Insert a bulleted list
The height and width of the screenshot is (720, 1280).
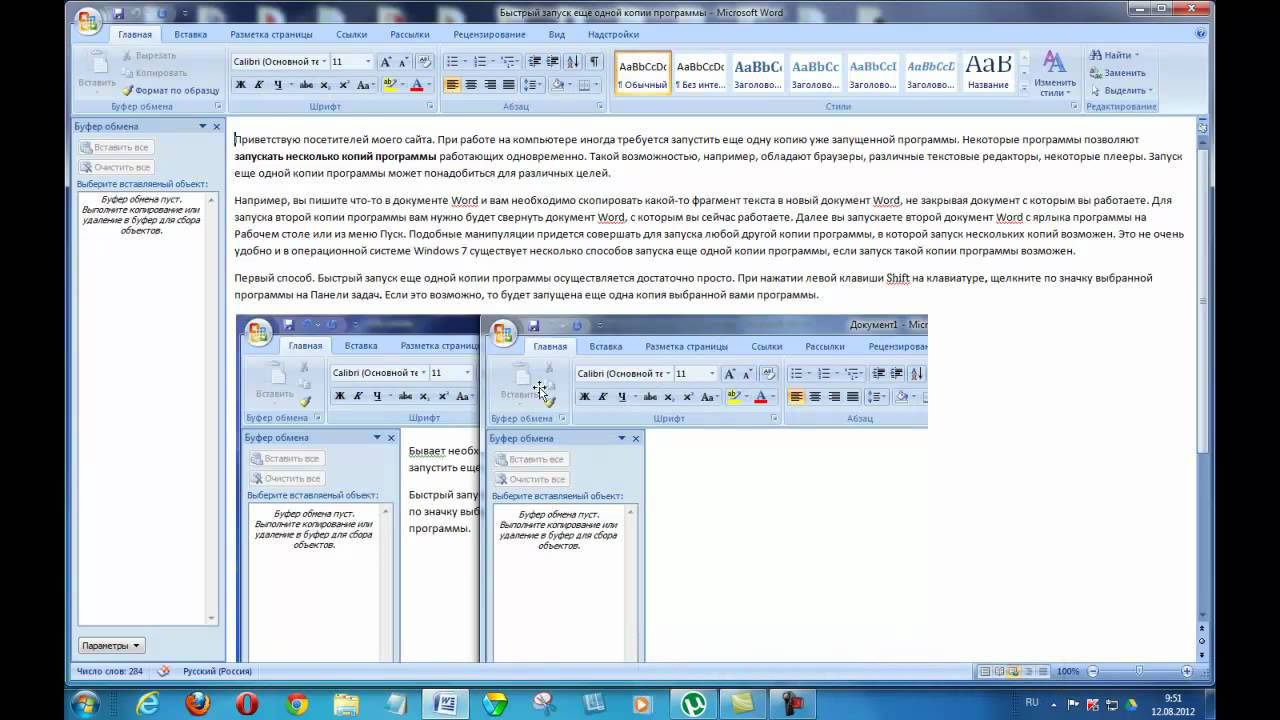(455, 62)
